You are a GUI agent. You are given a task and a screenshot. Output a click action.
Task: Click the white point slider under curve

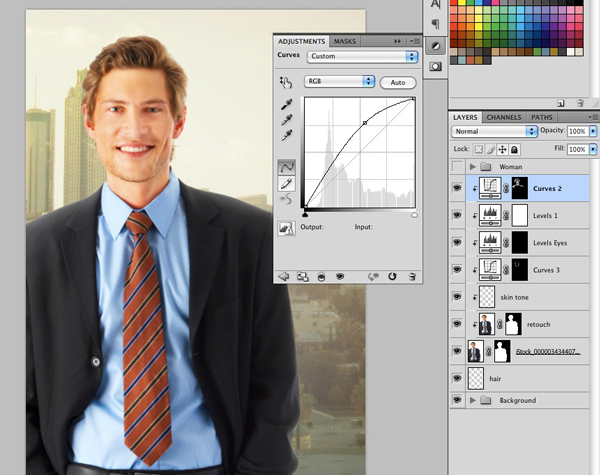414,213
